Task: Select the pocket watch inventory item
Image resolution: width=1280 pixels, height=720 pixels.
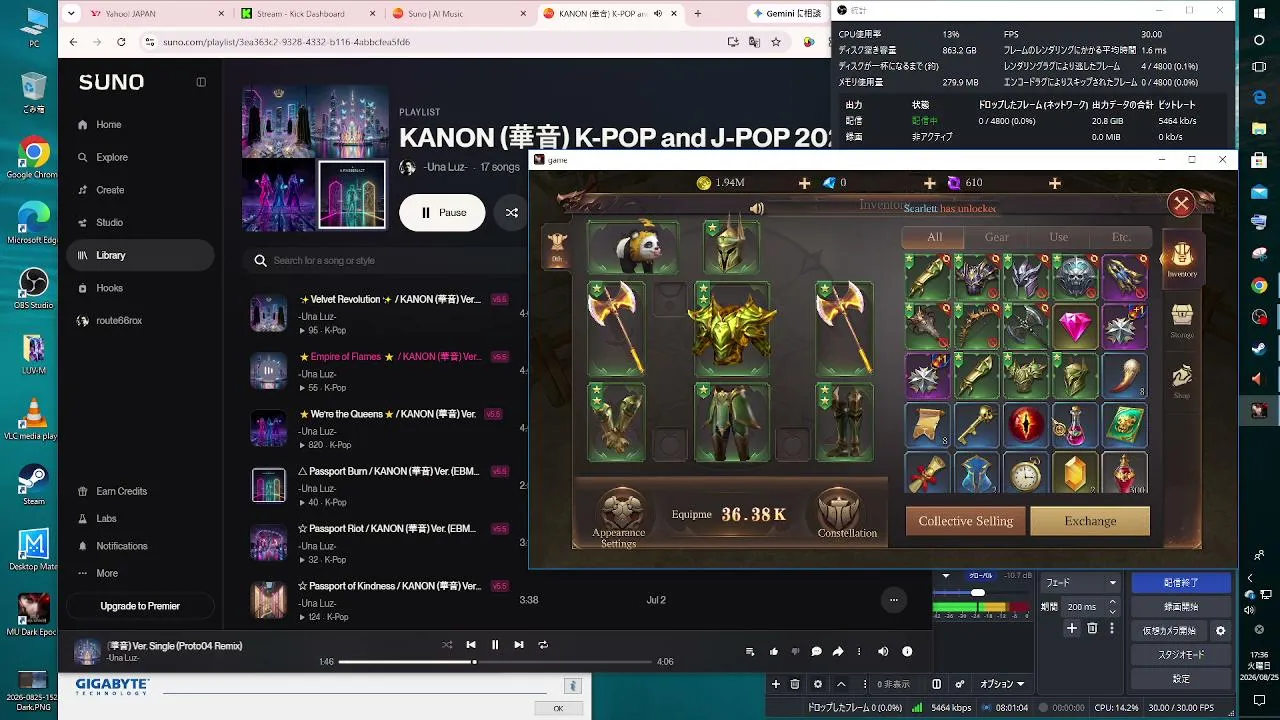Action: (1026, 474)
